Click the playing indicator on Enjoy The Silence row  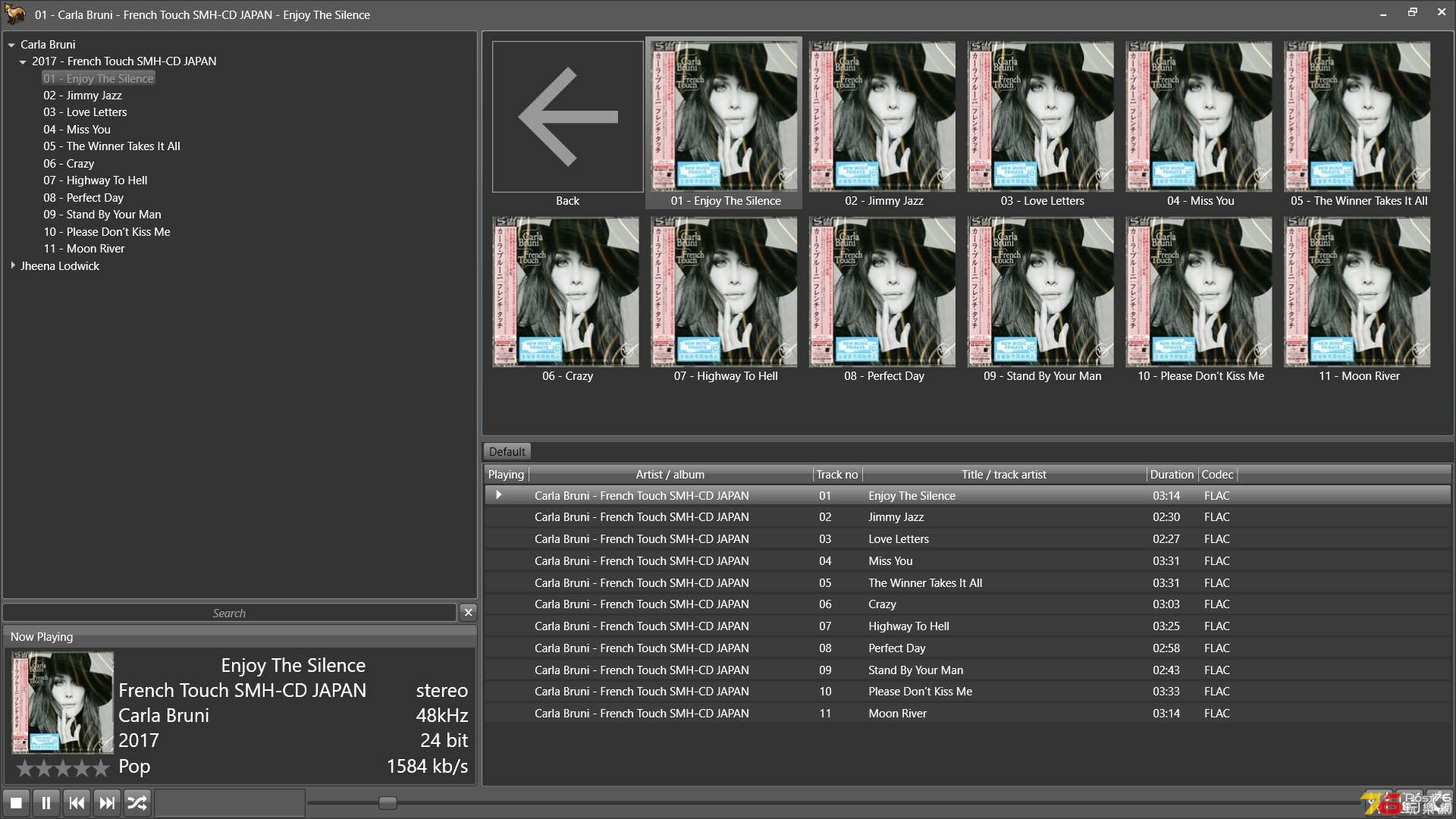499,495
